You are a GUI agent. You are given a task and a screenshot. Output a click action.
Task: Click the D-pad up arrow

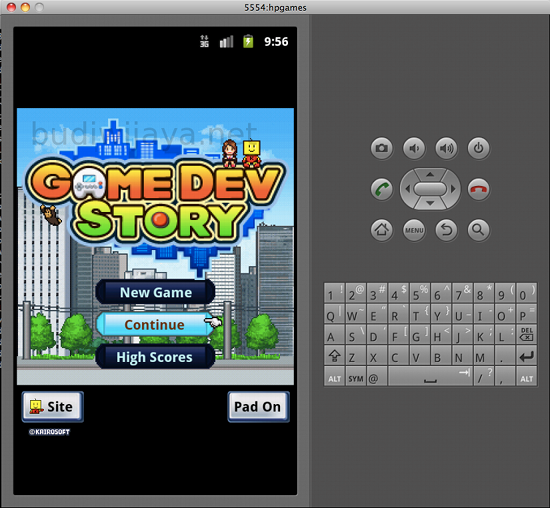pos(430,174)
